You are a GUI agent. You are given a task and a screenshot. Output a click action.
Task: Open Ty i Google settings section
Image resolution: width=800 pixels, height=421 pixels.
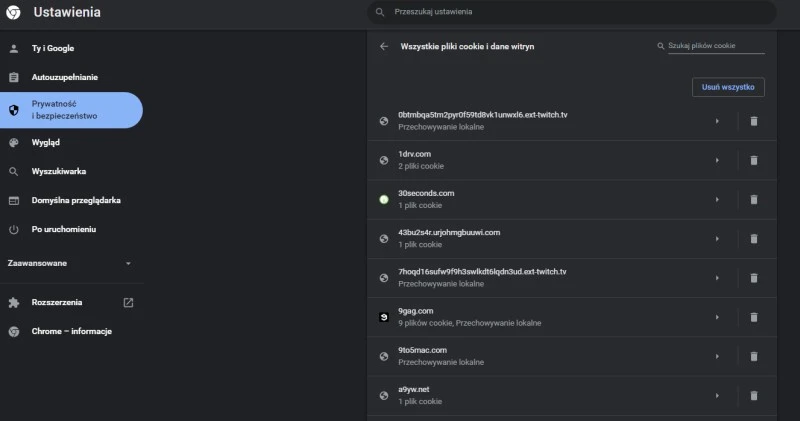click(x=52, y=48)
